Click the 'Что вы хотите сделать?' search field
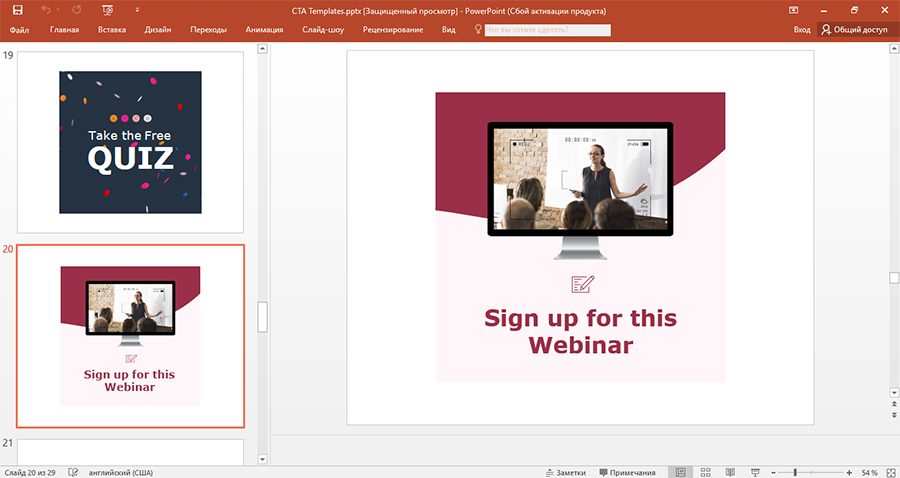The width and height of the screenshot is (900, 478). coord(548,30)
